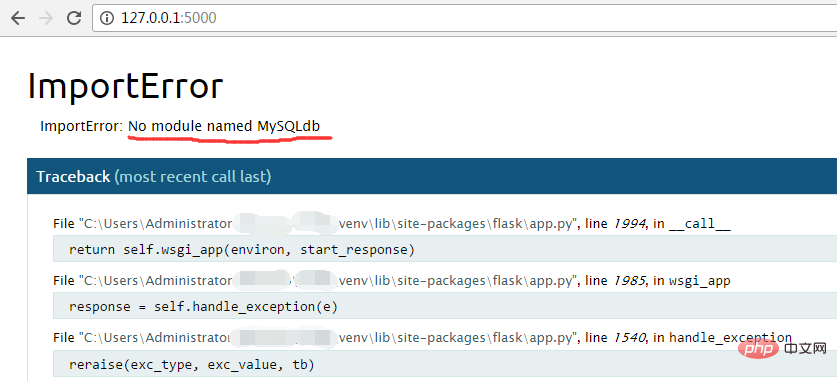The image size is (837, 381).
Task: Open the file line with line 1994 frame
Action: click(392, 224)
